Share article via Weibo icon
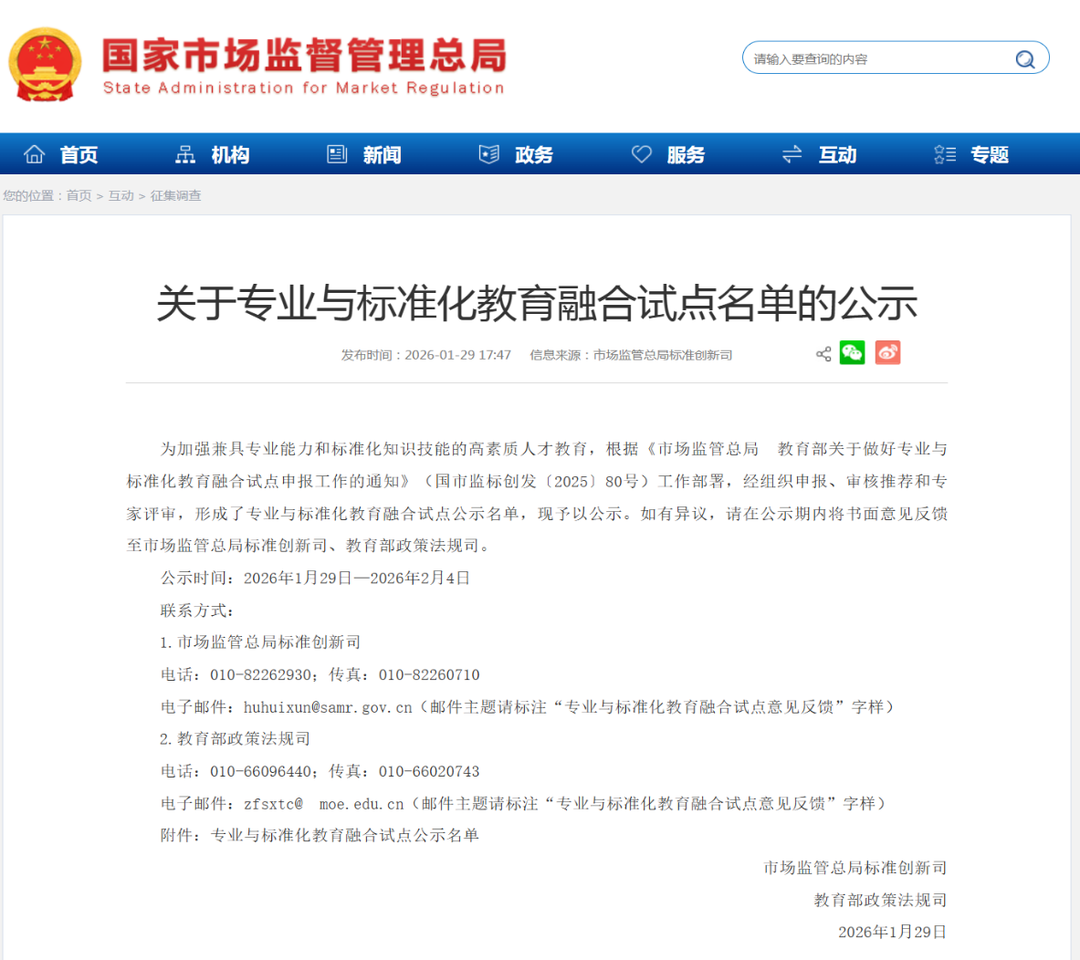This screenshot has width=1080, height=960. [x=887, y=353]
